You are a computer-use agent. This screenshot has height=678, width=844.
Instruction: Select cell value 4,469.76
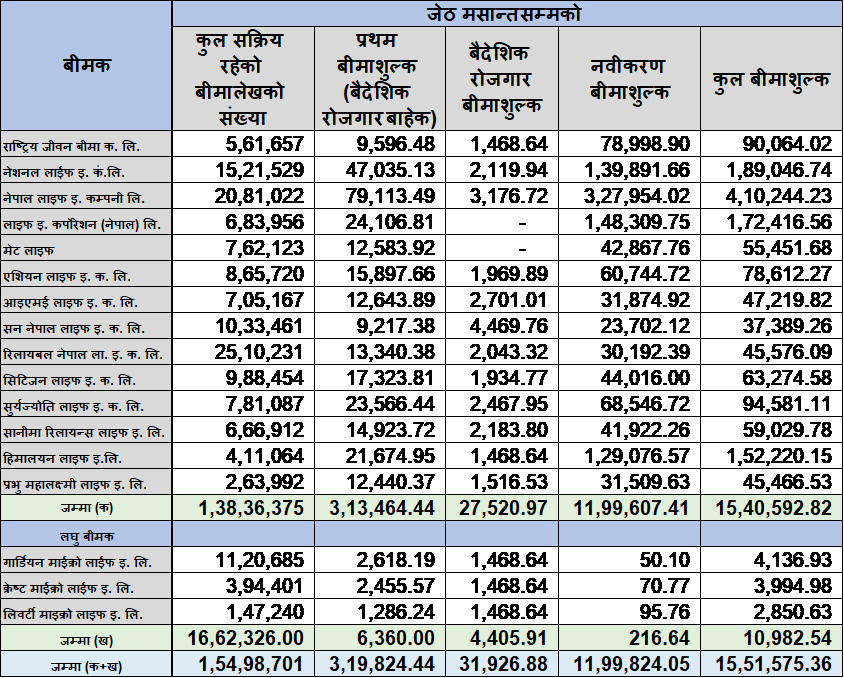click(509, 326)
